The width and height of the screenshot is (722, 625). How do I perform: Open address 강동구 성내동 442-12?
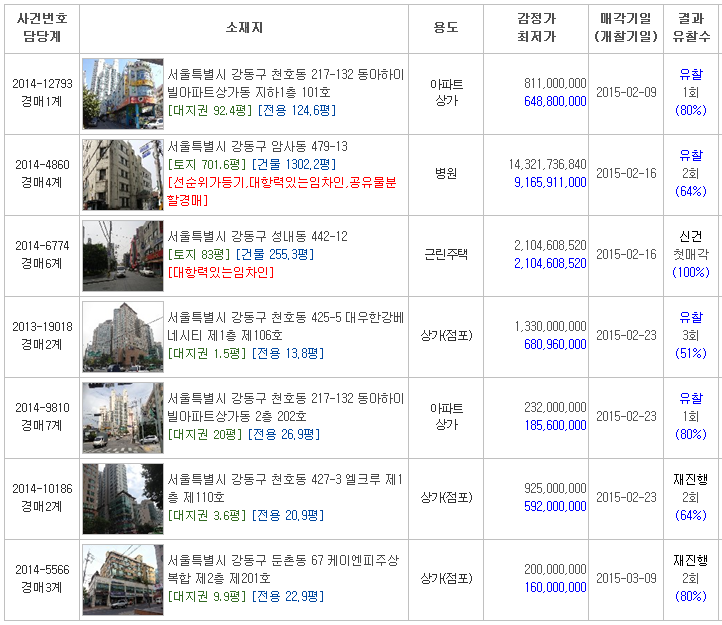(x=257, y=237)
